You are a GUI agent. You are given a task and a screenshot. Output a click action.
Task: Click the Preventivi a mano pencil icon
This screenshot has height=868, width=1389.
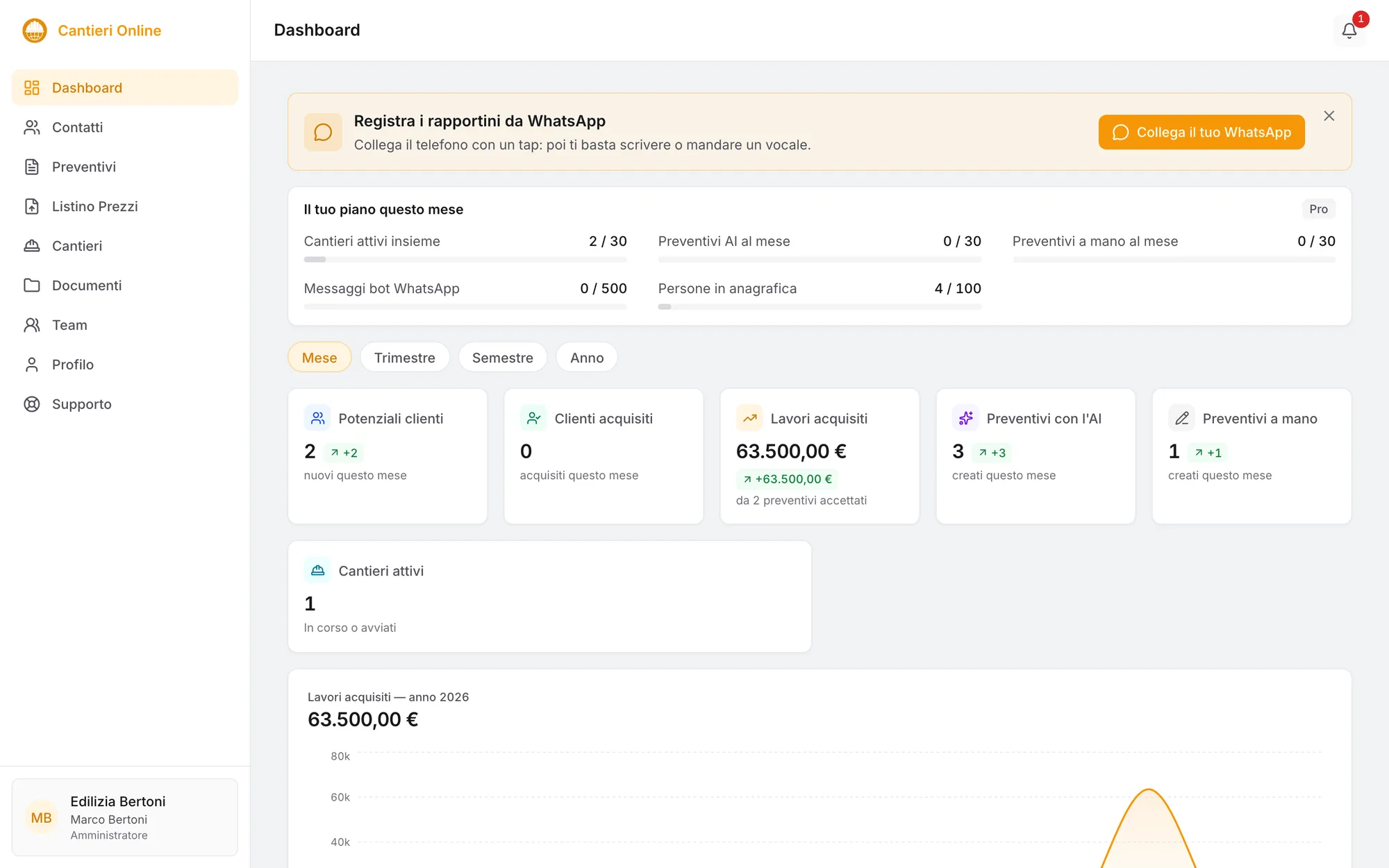1181,418
